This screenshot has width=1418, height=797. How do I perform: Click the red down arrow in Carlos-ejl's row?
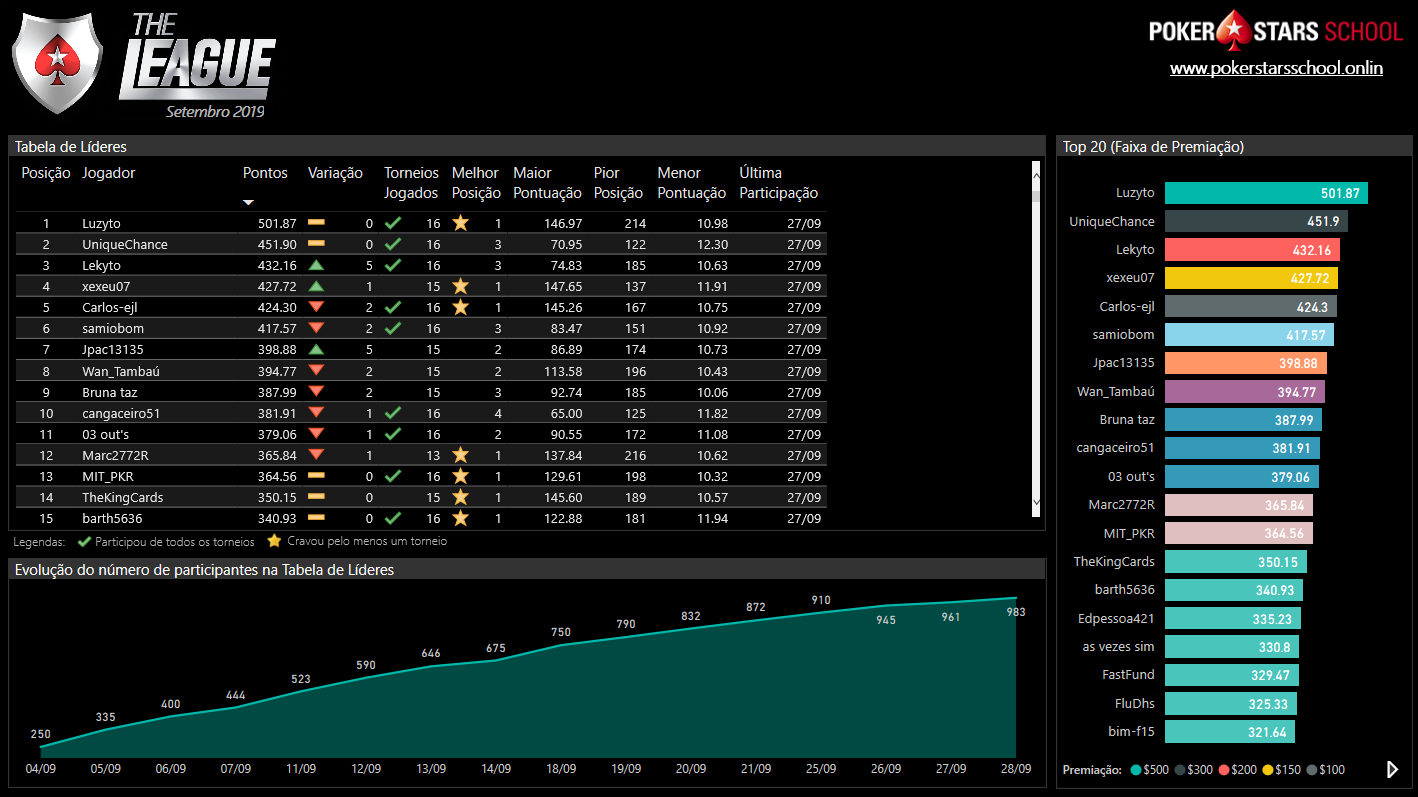316,307
